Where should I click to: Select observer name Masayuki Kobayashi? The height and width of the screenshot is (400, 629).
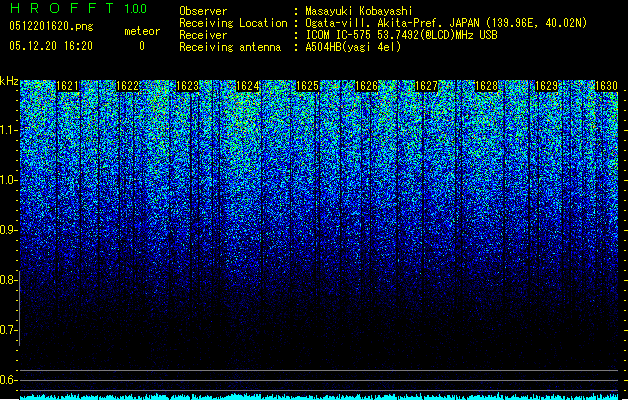click(359, 11)
